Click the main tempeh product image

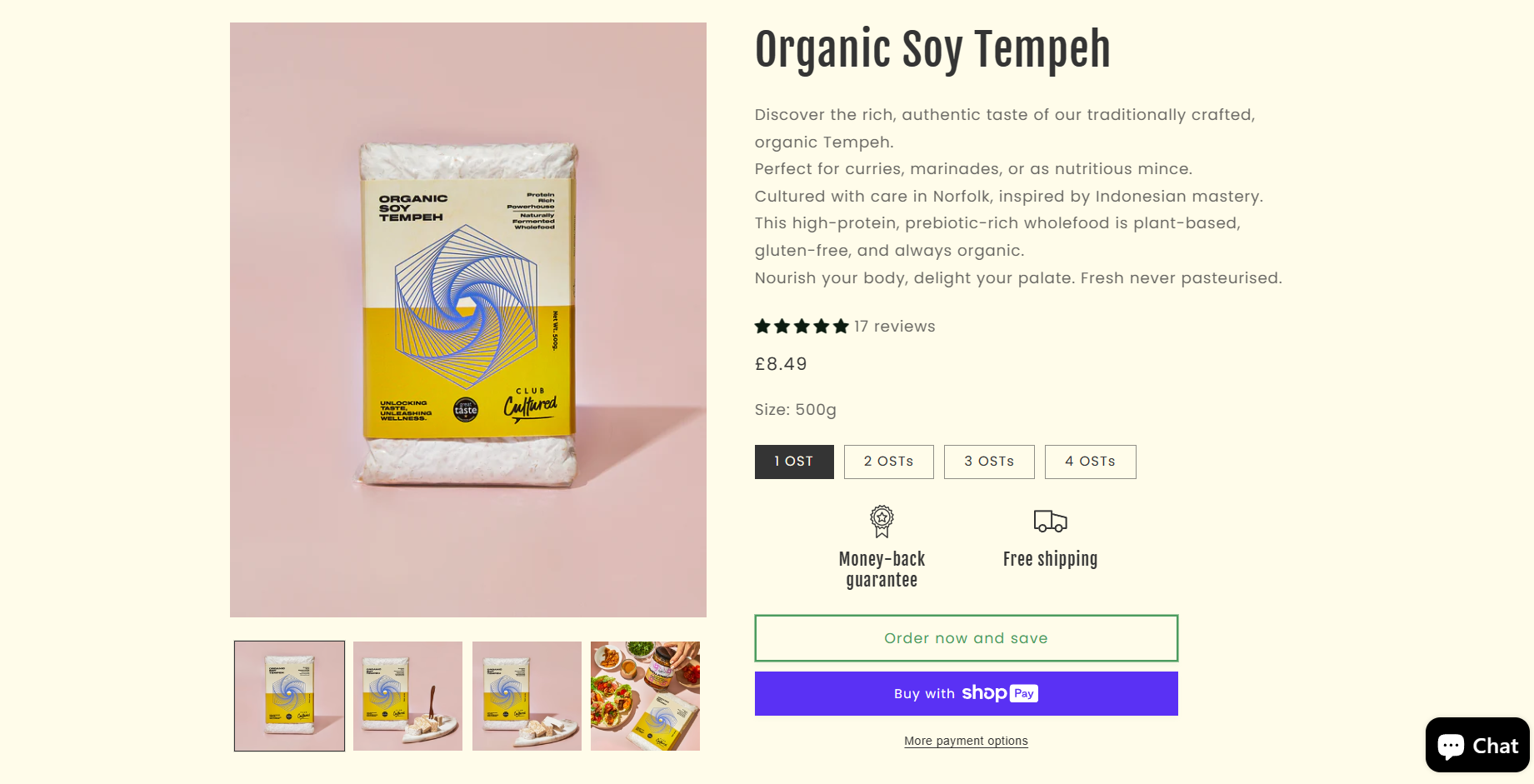point(468,320)
